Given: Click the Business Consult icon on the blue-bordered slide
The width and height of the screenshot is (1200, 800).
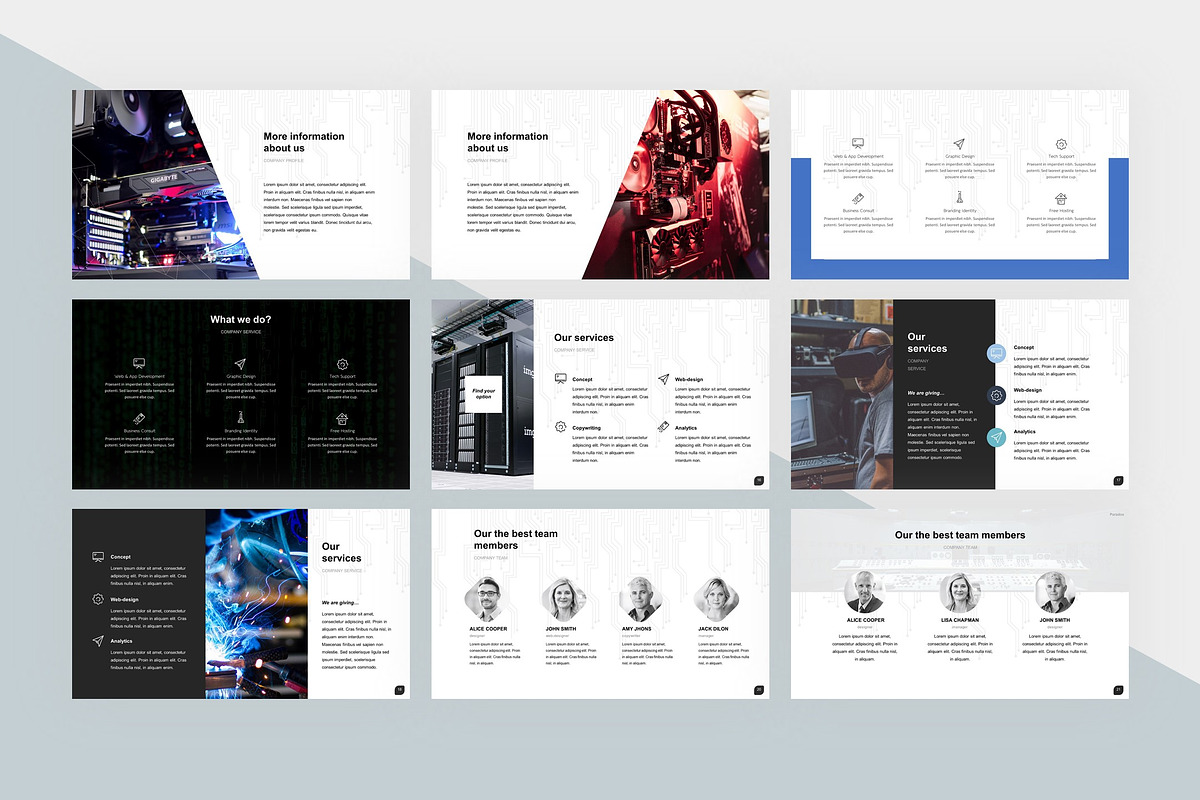Looking at the screenshot, I should coord(858,199).
